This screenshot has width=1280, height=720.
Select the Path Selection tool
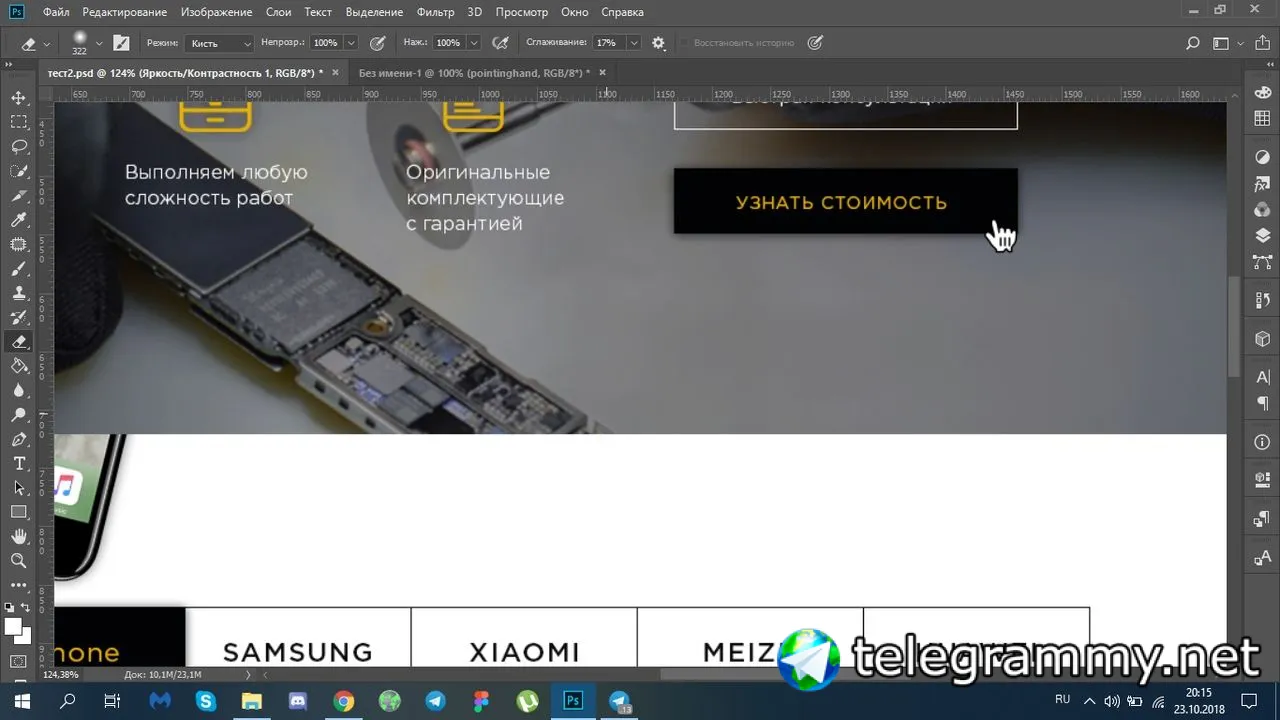pos(18,488)
